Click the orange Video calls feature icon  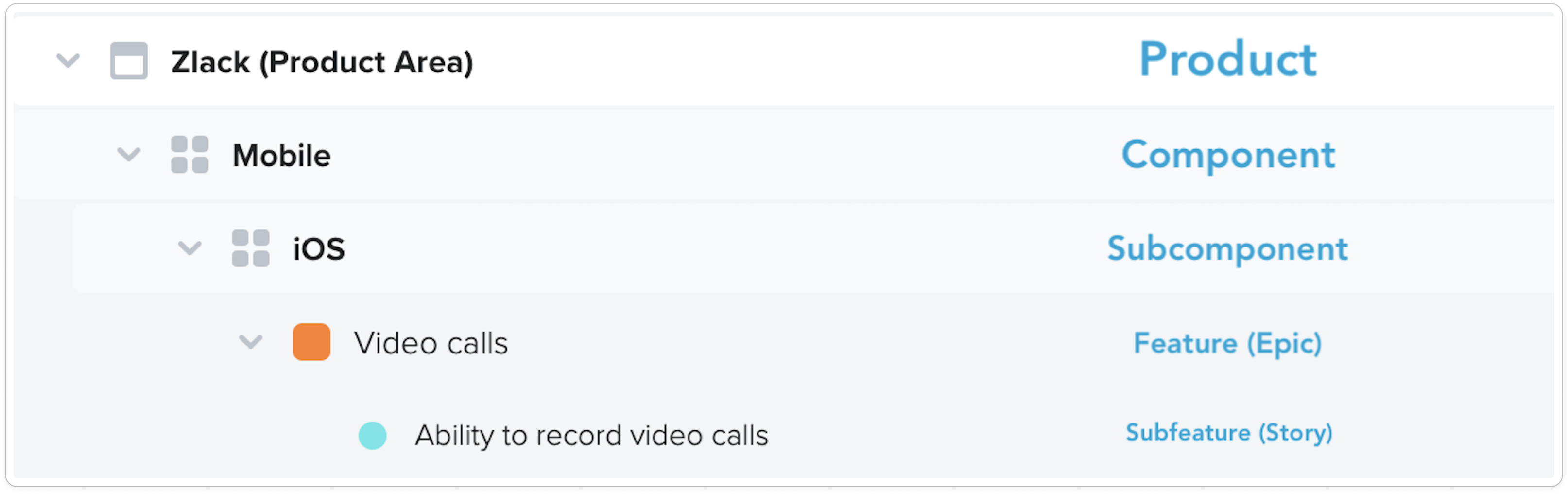pyautogui.click(x=311, y=342)
